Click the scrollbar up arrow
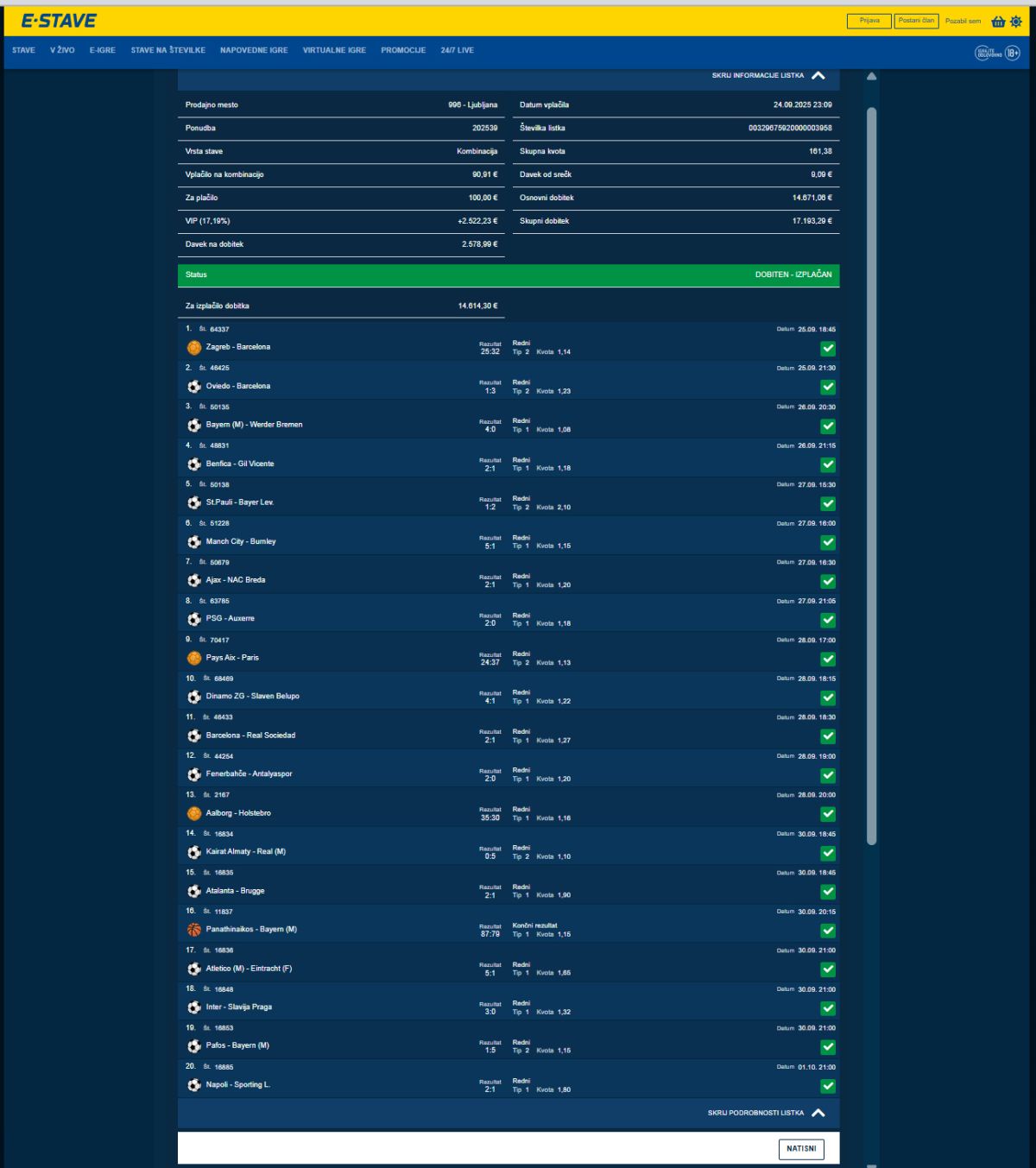This screenshot has height=1168, width=1036. tap(871, 77)
